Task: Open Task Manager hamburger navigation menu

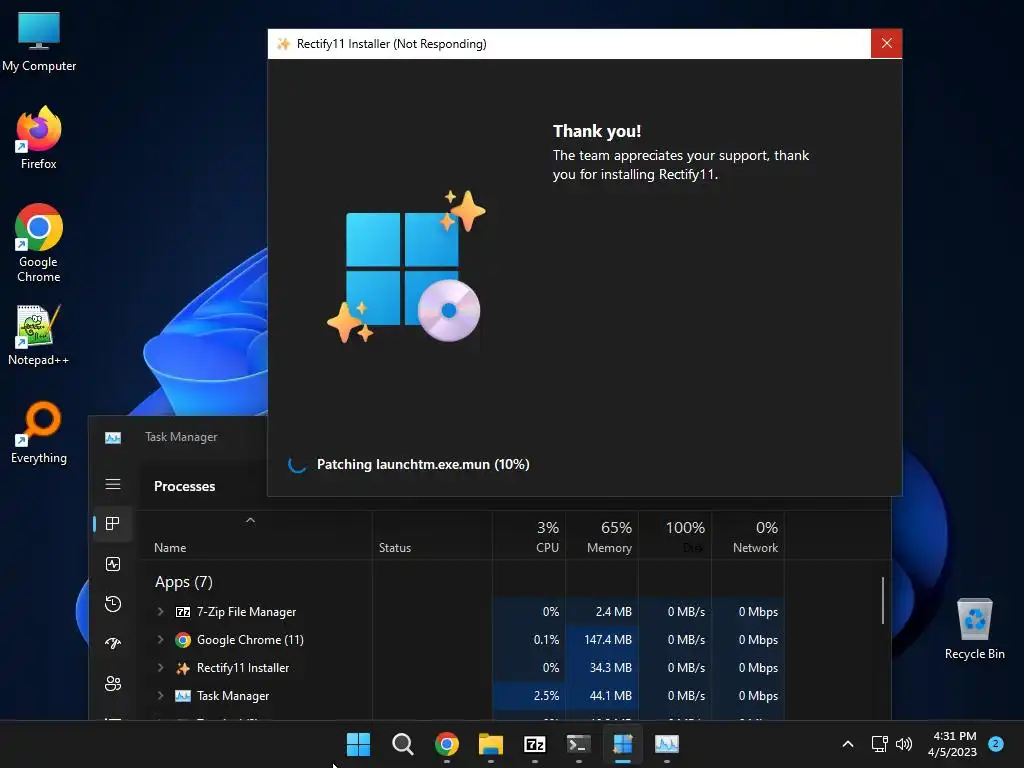Action: 113,484
